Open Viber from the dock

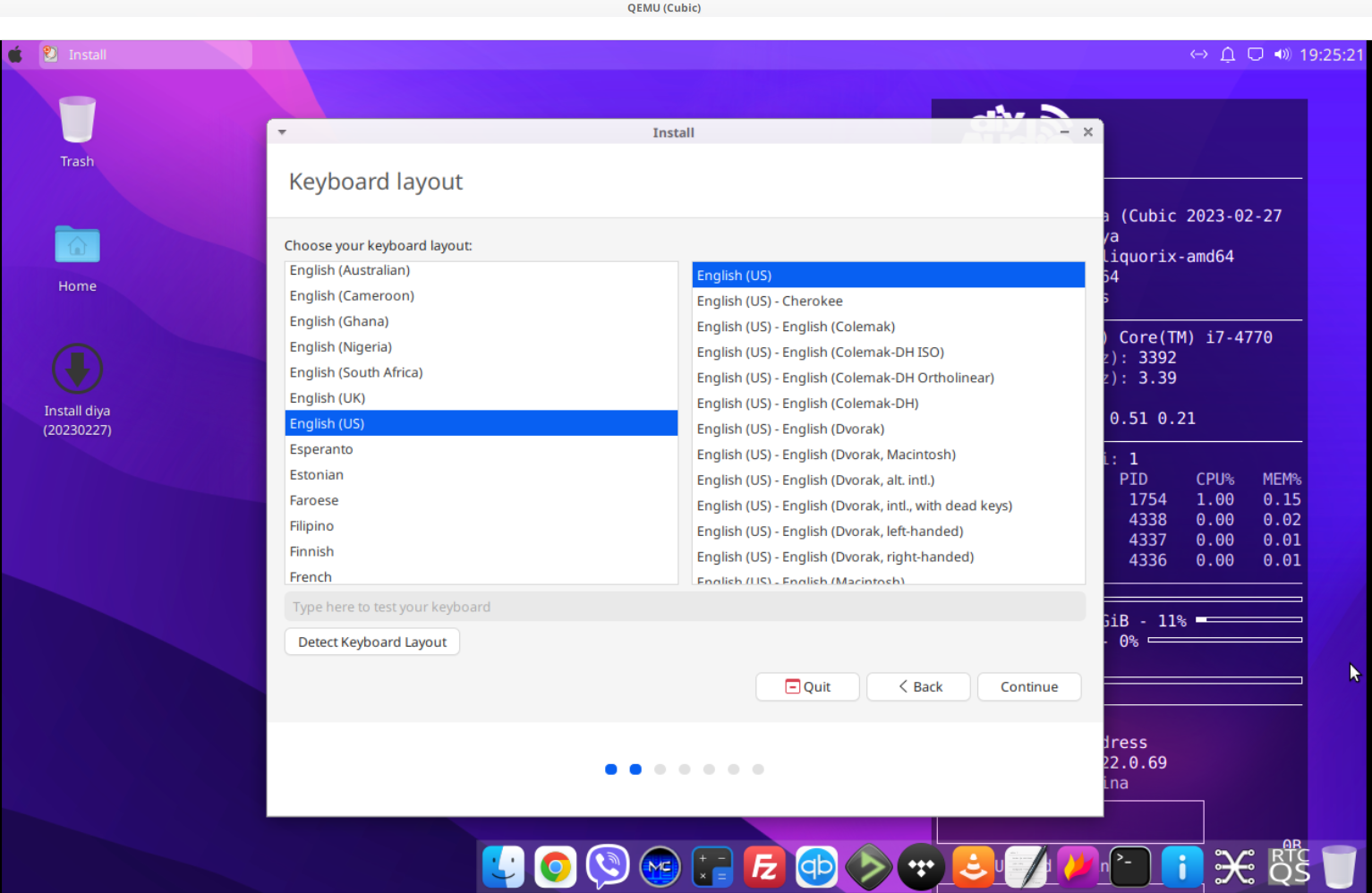tap(607, 866)
